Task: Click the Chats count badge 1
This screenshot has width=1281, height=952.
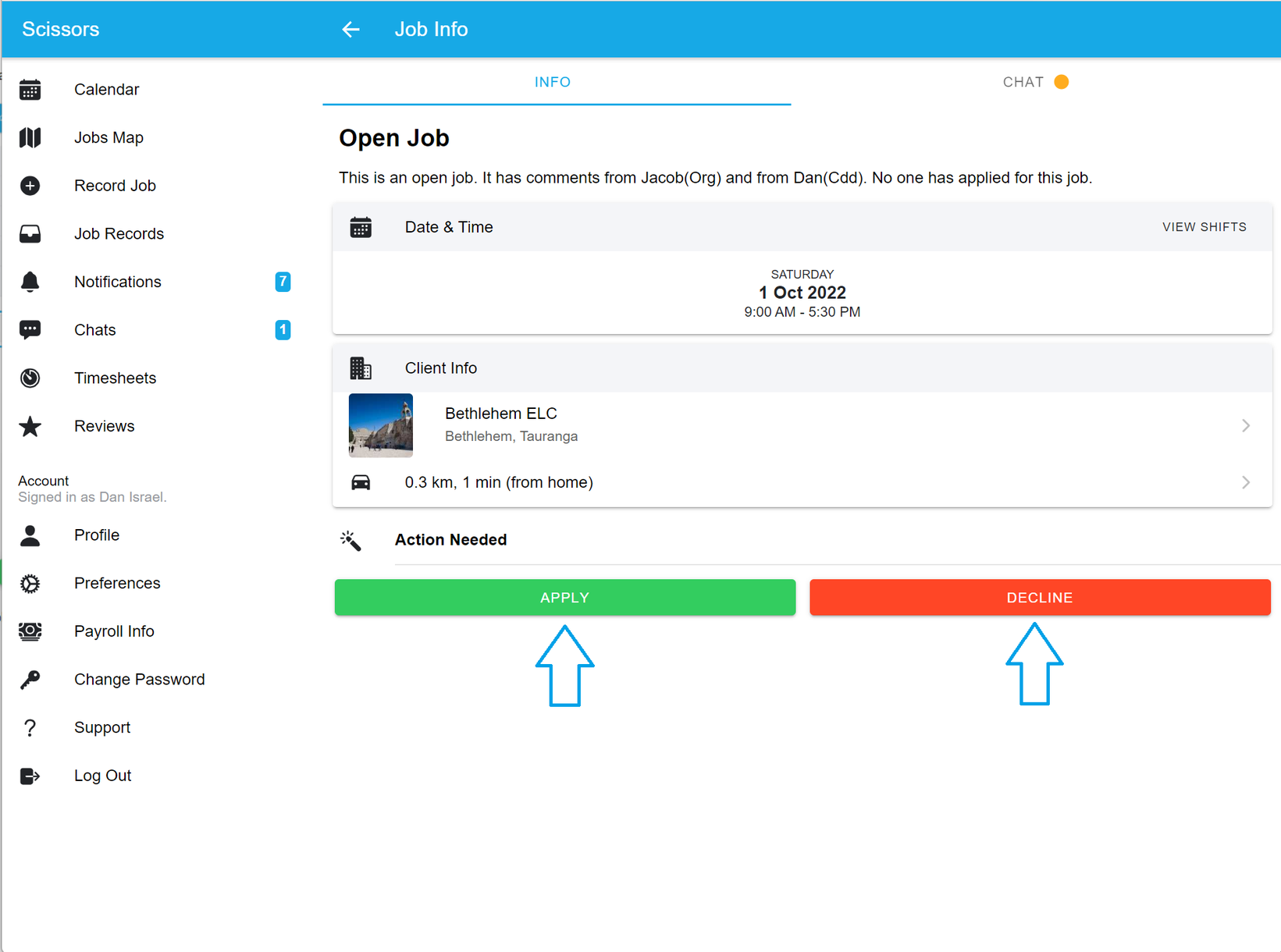Action: (x=283, y=330)
